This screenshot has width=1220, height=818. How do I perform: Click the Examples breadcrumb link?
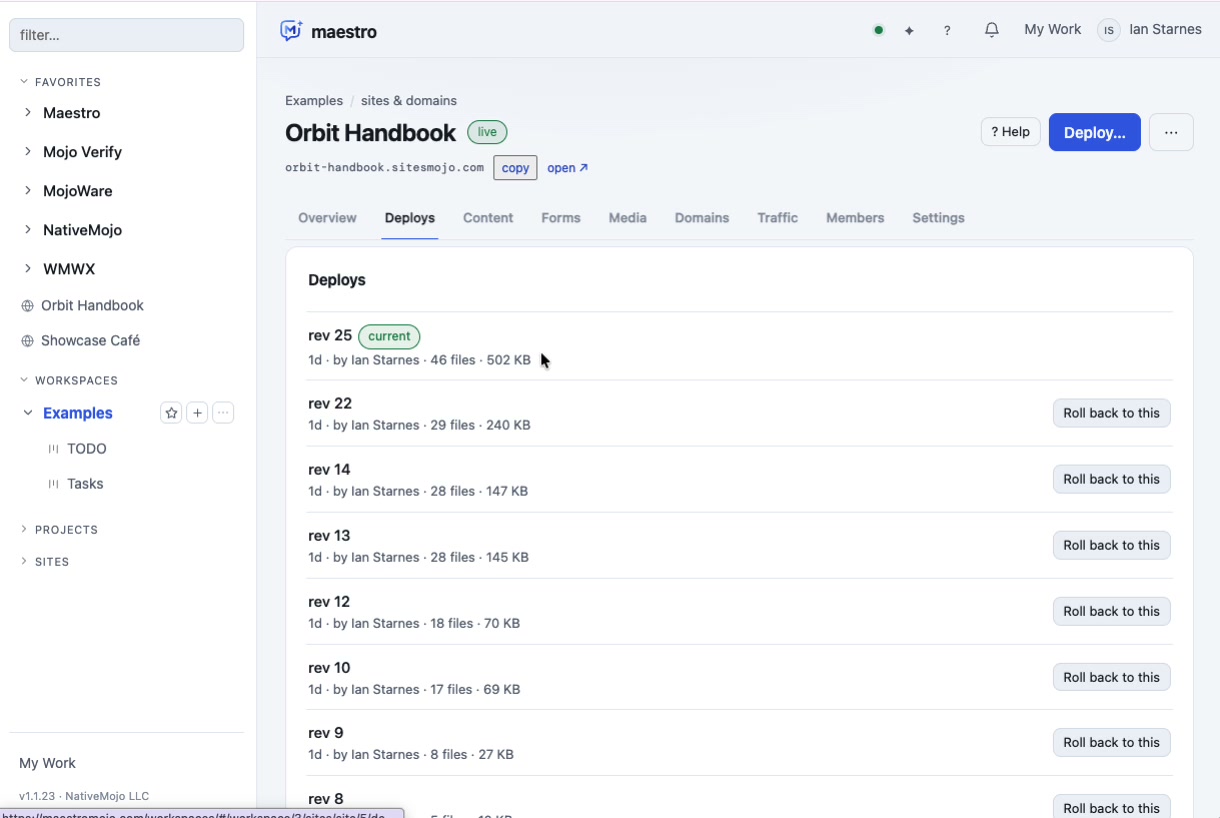[314, 101]
